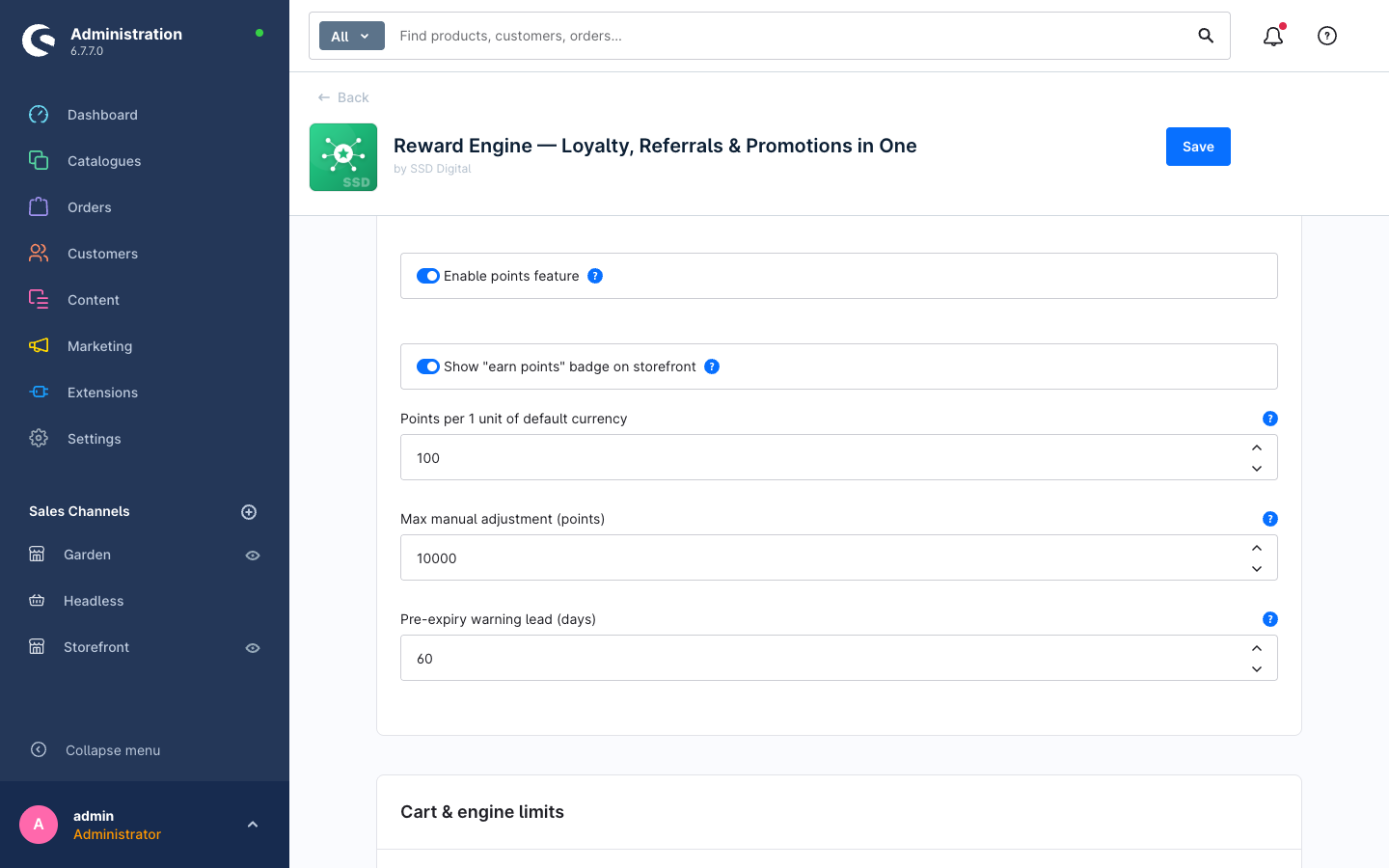Open the Orders bag icon

tap(39, 207)
